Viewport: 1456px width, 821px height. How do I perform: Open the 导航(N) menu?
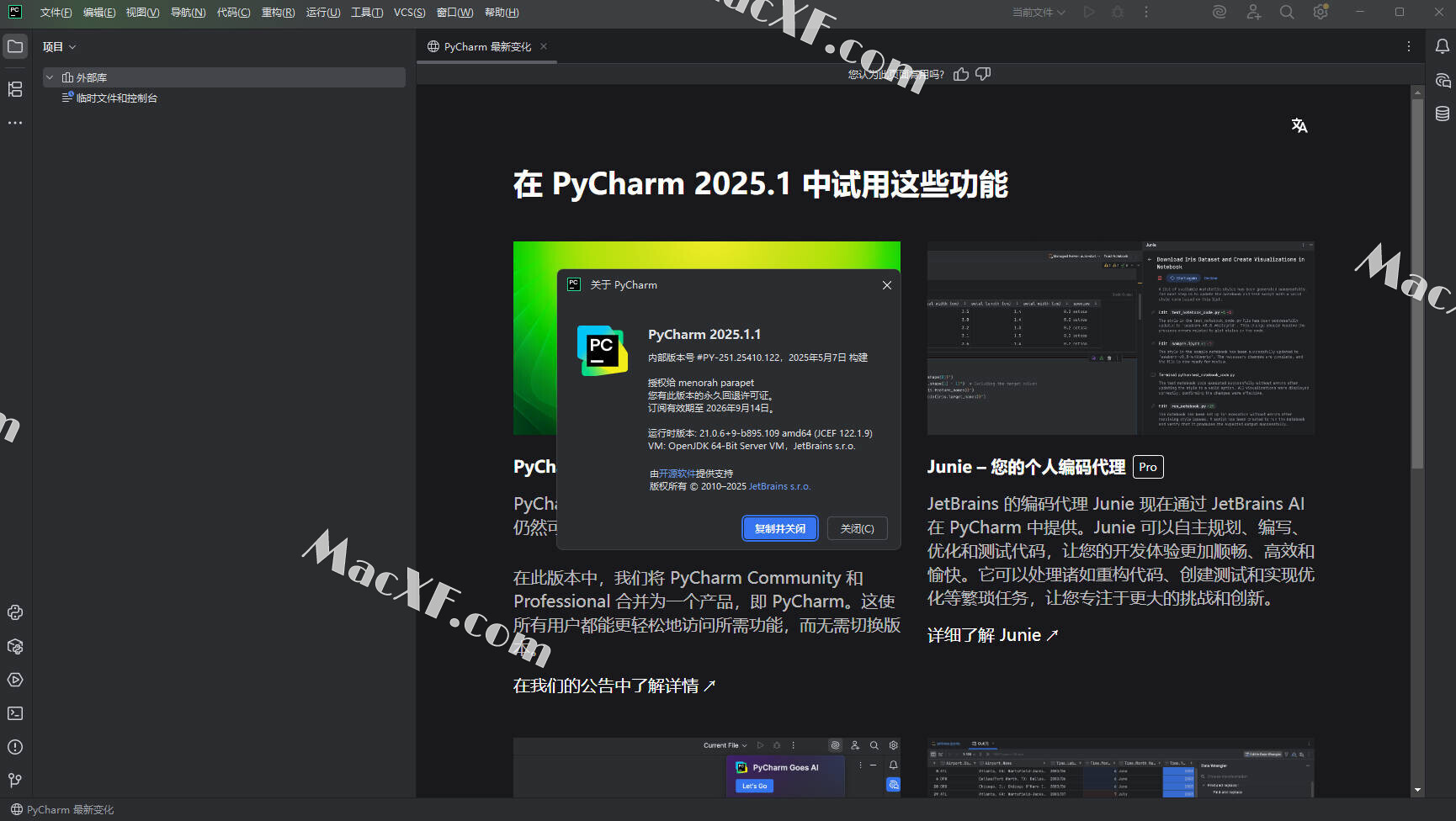coord(189,12)
